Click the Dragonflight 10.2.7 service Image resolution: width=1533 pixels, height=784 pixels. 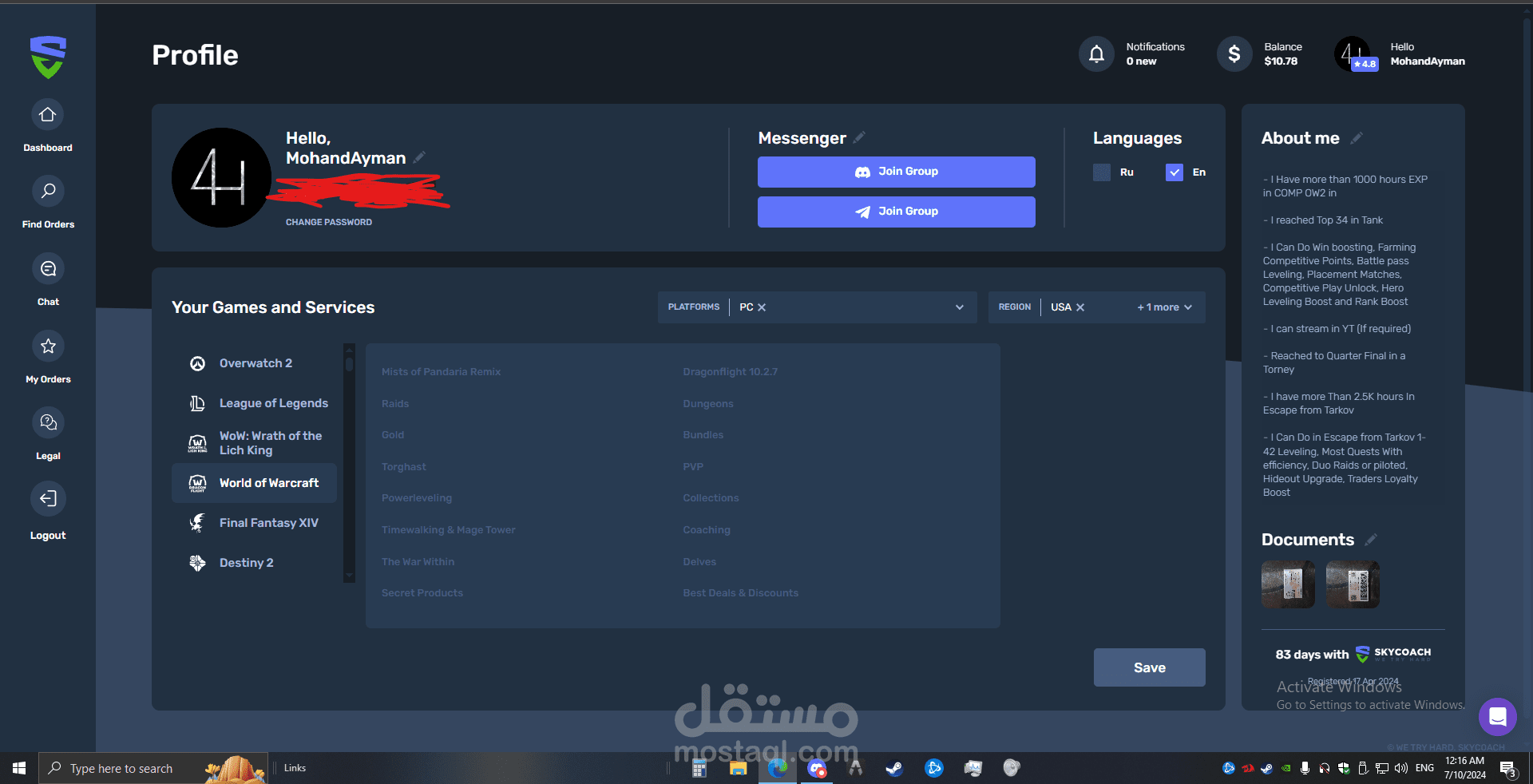pos(731,372)
